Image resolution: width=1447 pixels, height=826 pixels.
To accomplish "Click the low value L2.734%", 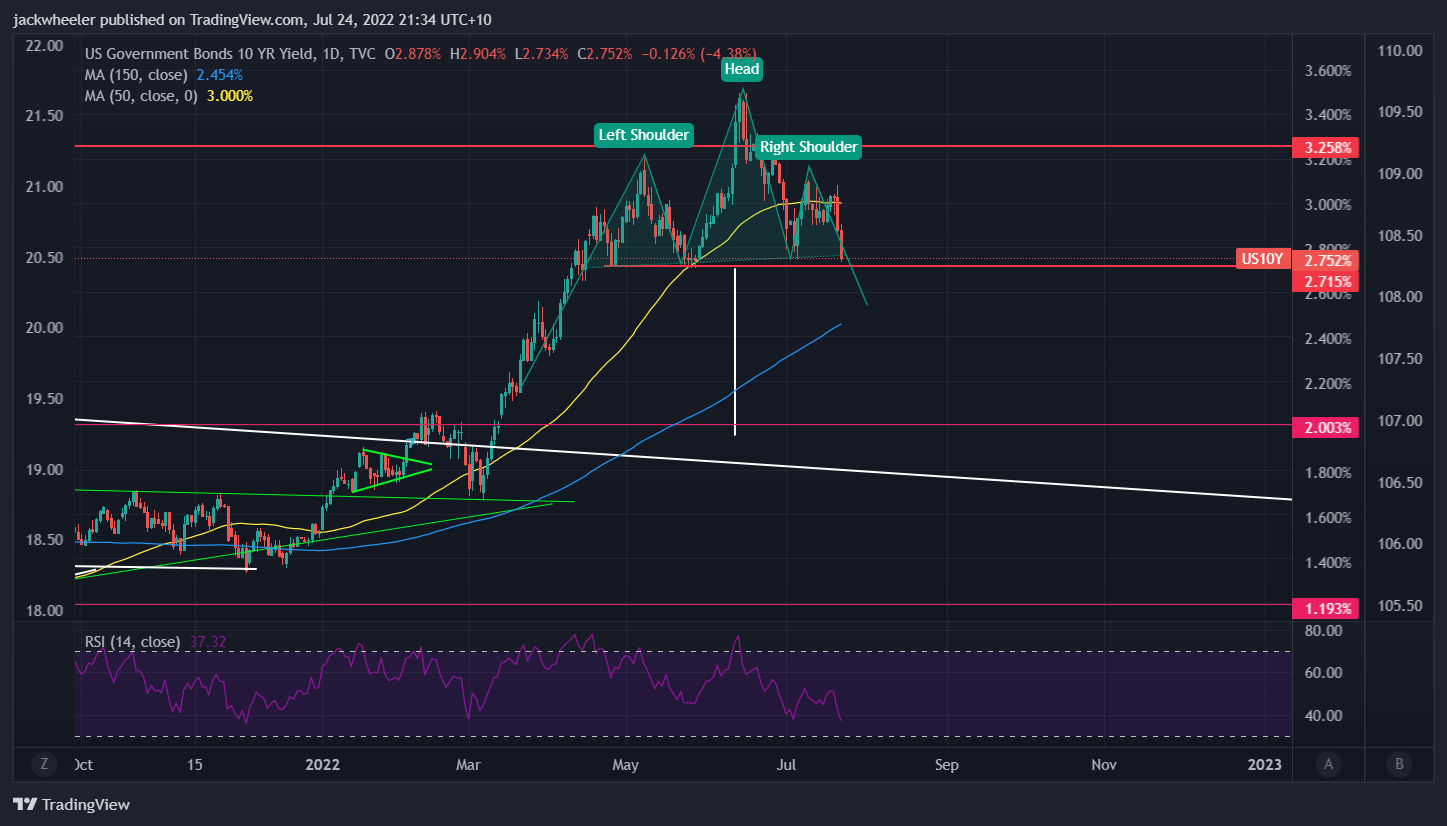I will (542, 54).
